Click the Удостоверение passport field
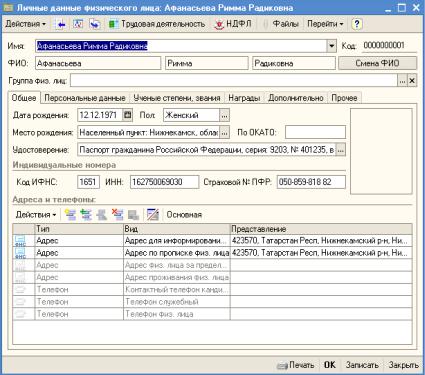This screenshot has width=425, height=375. coord(207,150)
